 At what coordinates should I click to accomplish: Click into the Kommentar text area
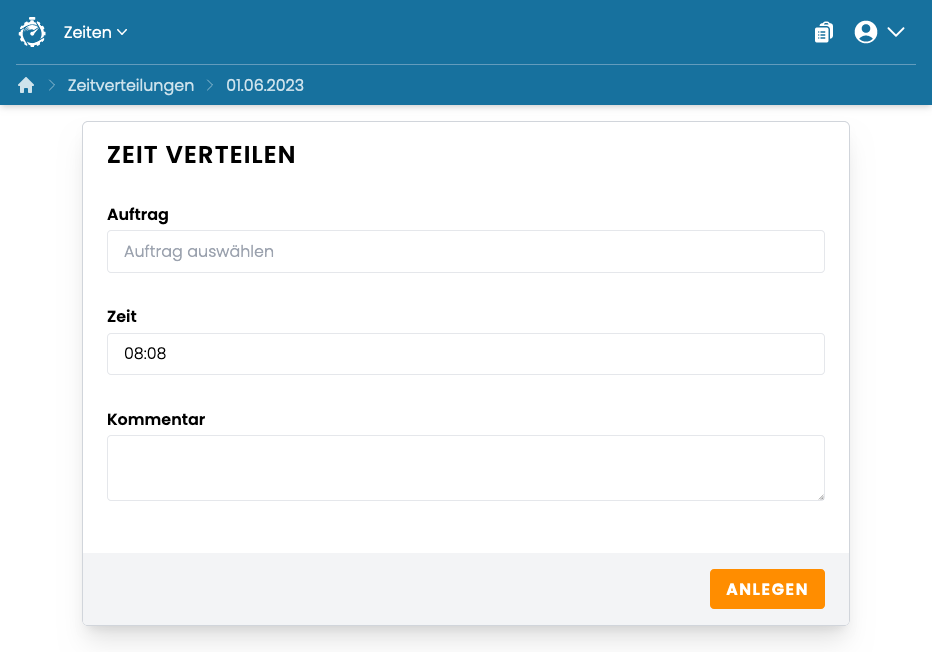coord(465,468)
